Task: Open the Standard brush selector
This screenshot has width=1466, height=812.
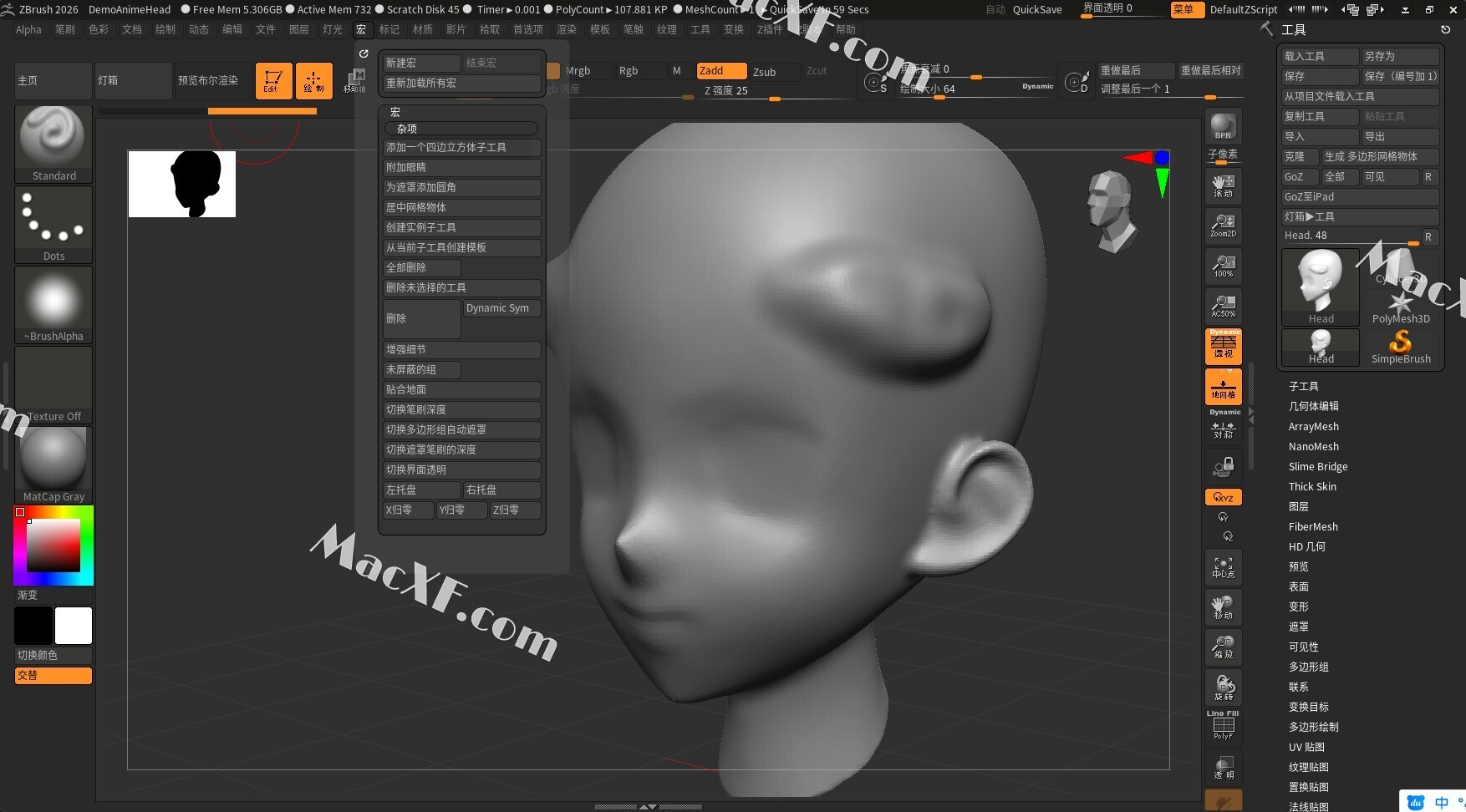Action: (53, 144)
